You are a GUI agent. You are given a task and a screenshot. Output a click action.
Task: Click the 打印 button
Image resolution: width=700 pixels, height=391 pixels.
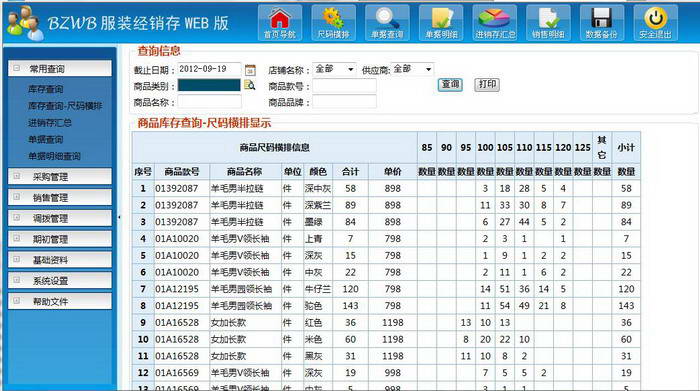(487, 84)
